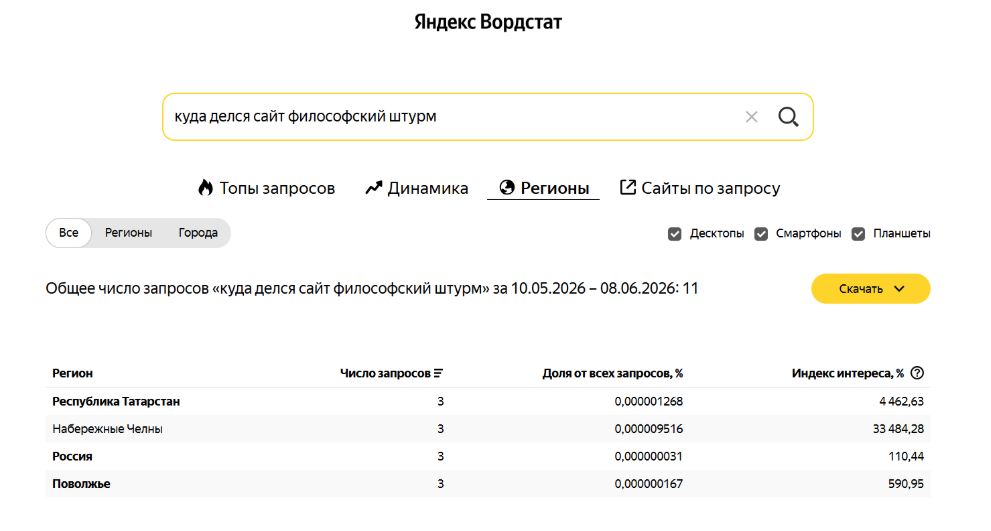Viewport: 991px width, 531px height.
Task: Click the value 0,000001268
Action: tap(648, 401)
